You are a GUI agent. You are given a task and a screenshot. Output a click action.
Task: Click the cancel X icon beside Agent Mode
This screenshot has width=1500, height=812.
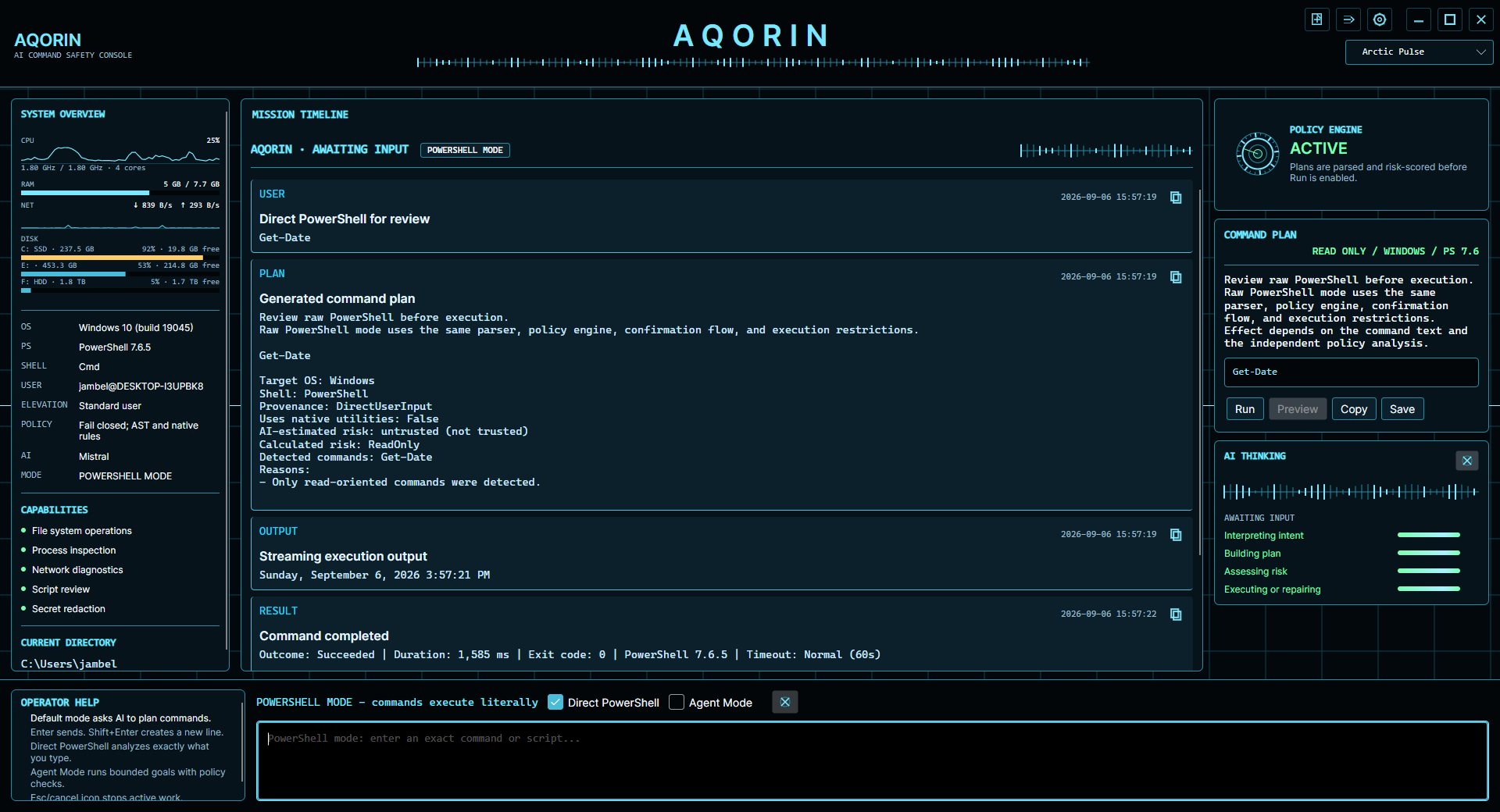tap(785, 702)
